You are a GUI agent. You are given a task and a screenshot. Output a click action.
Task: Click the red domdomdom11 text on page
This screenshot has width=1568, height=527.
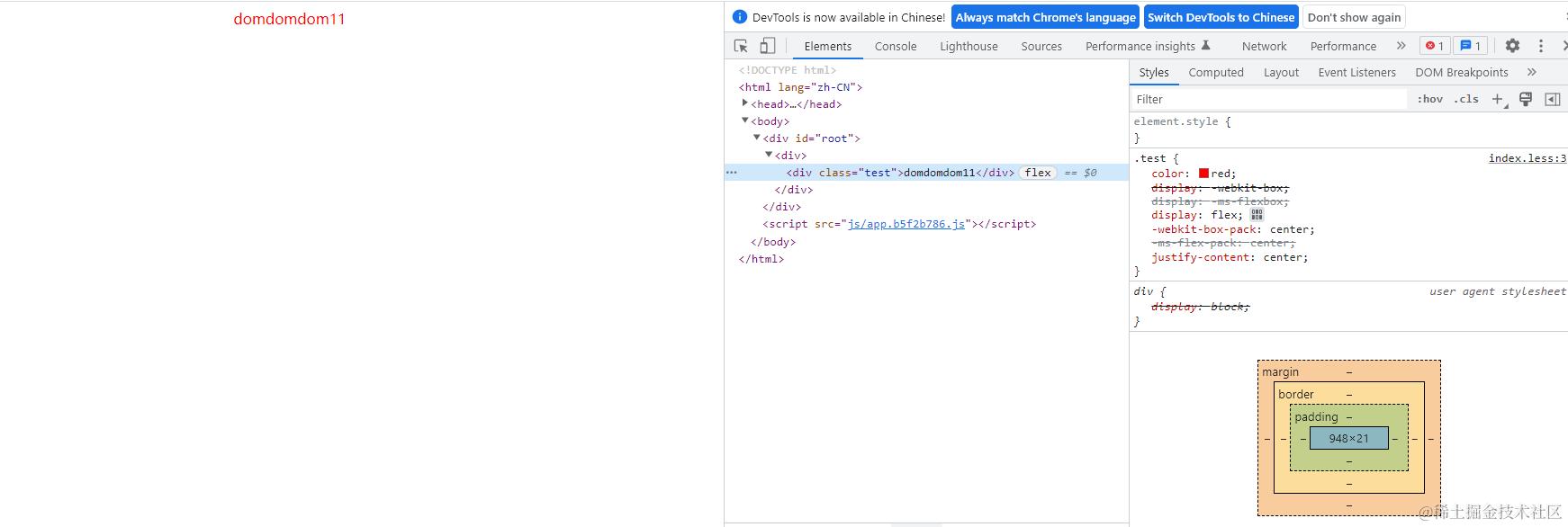tap(289, 19)
